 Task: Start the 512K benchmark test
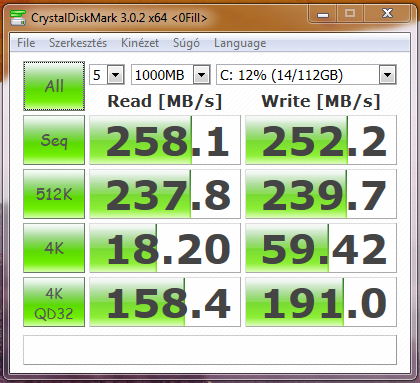[54, 194]
